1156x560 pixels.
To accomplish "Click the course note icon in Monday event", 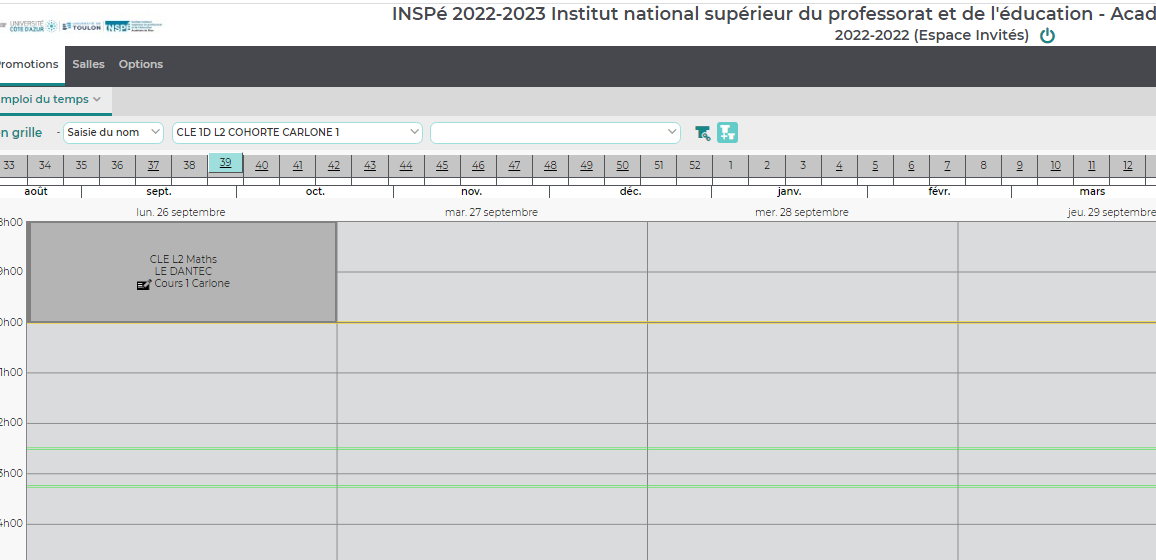I will pos(144,284).
